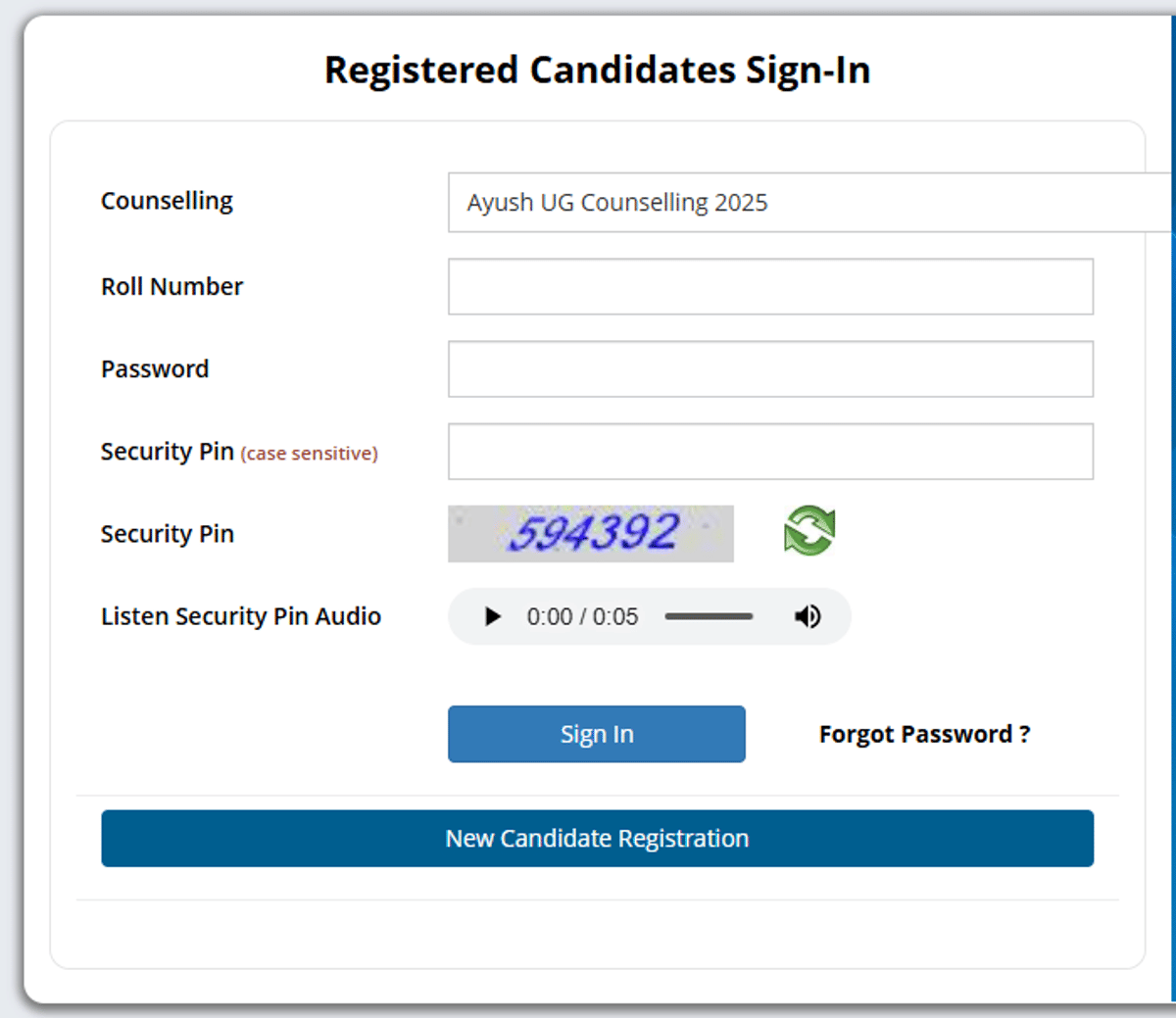Click the play button on pin audio
This screenshot has height=1018, width=1176.
click(492, 616)
